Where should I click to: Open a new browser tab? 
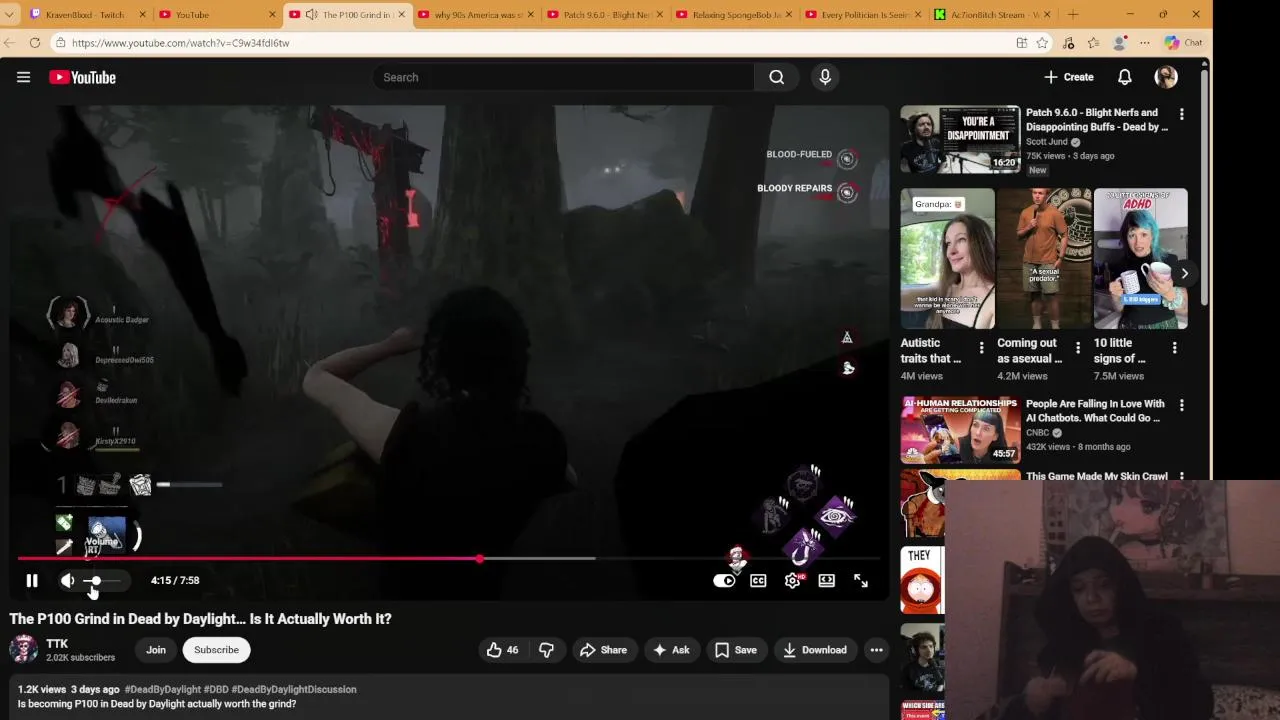[x=1073, y=14]
